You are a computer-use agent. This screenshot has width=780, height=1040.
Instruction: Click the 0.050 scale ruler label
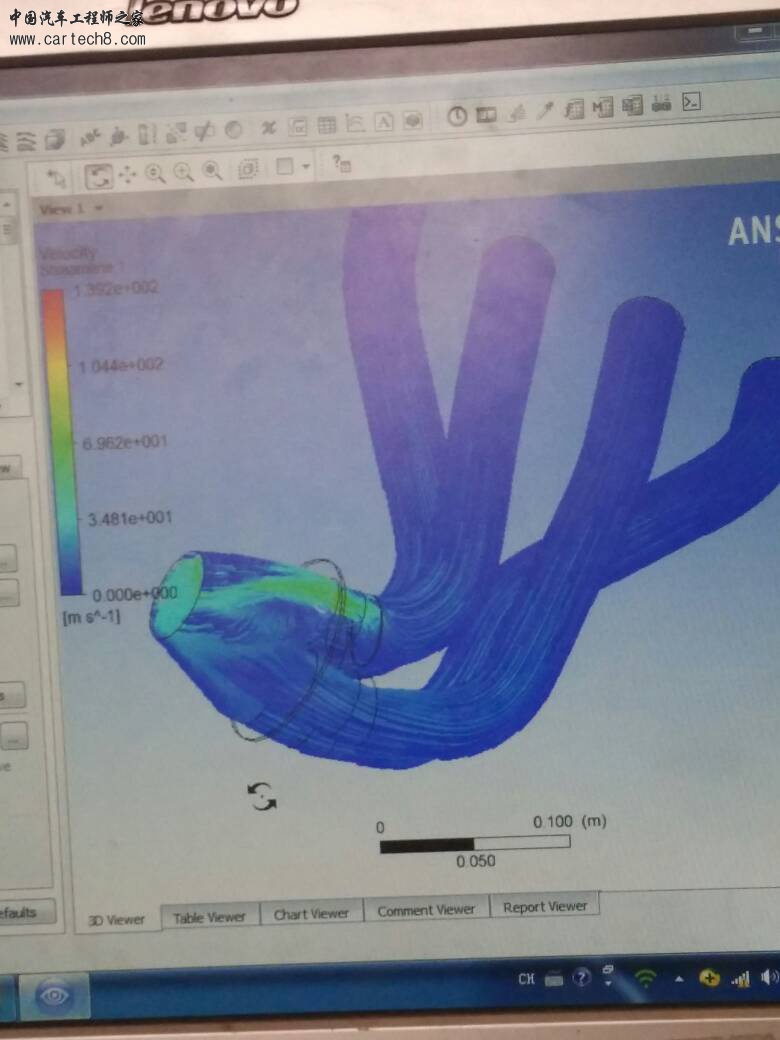coord(476,861)
